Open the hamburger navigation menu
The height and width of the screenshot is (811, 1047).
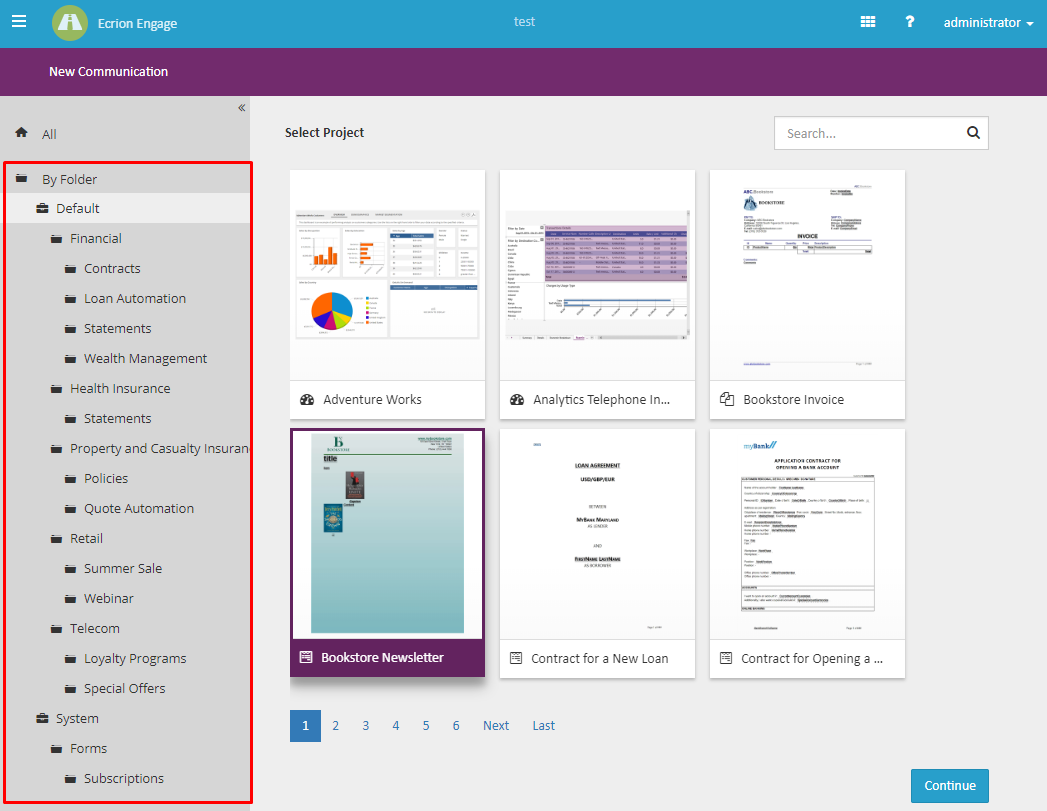click(x=19, y=22)
